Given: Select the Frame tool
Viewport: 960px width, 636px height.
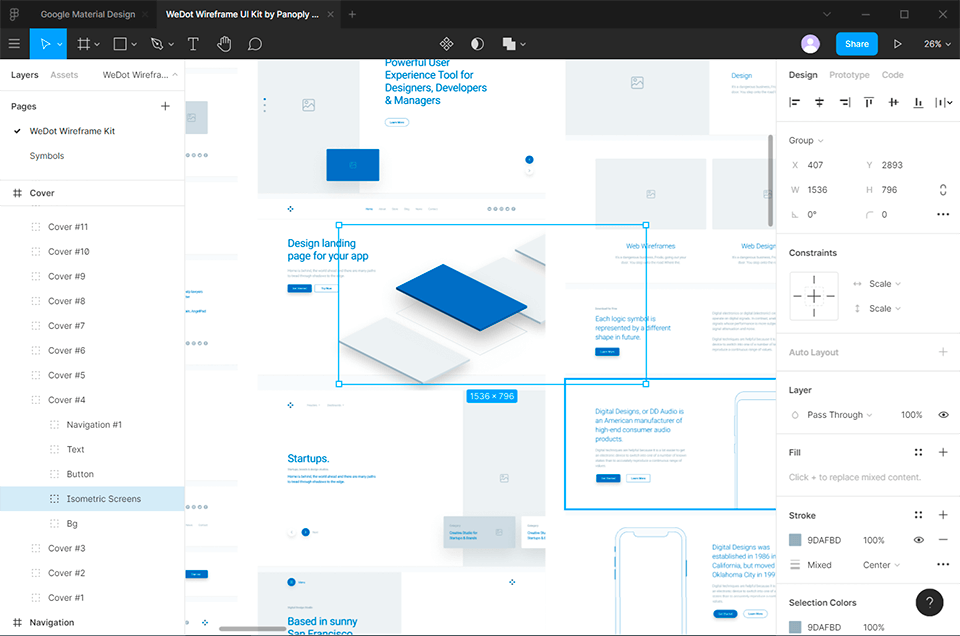Looking at the screenshot, I should coord(84,43).
